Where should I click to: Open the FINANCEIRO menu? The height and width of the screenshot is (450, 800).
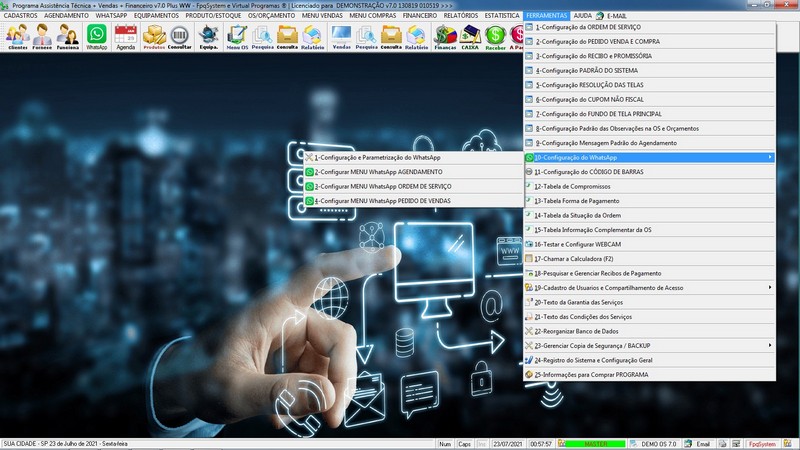420,16
